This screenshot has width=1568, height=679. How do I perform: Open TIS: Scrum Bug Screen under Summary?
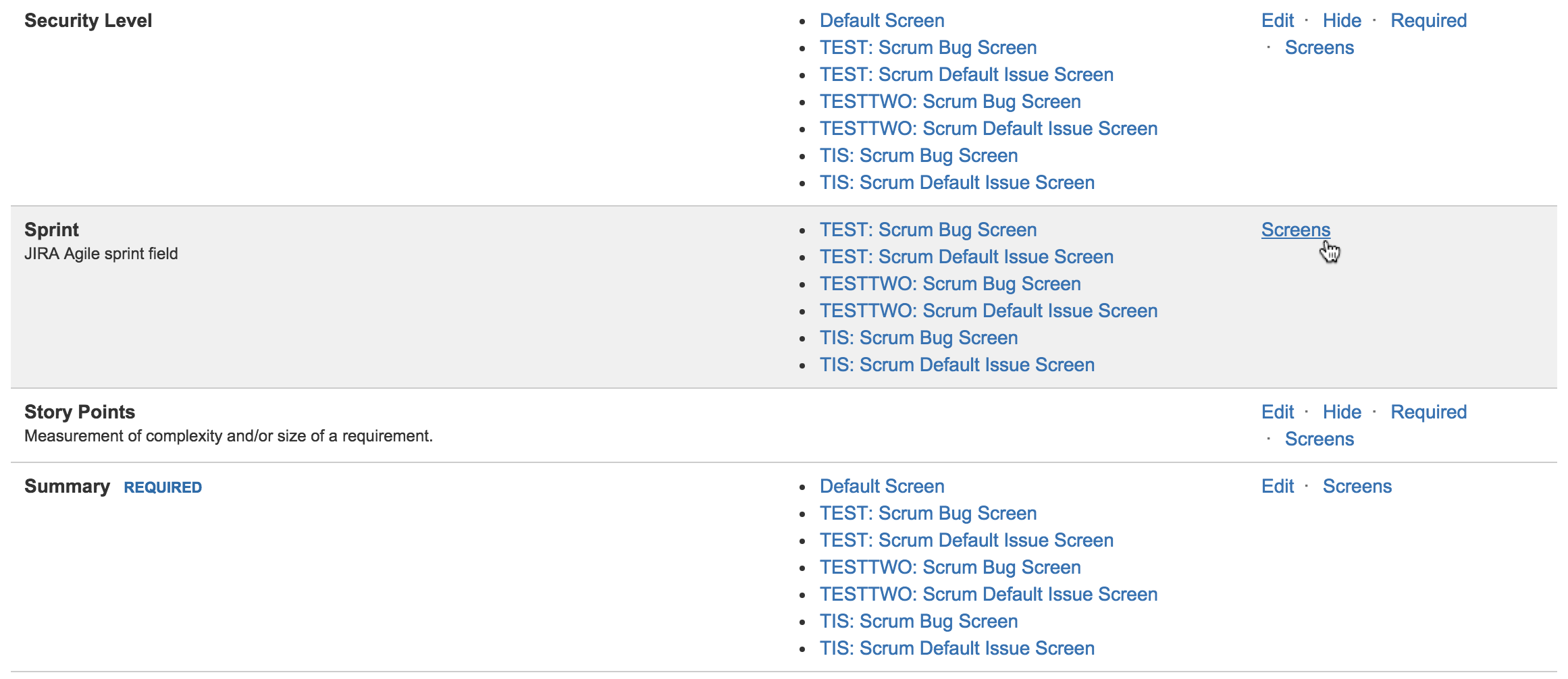point(918,622)
